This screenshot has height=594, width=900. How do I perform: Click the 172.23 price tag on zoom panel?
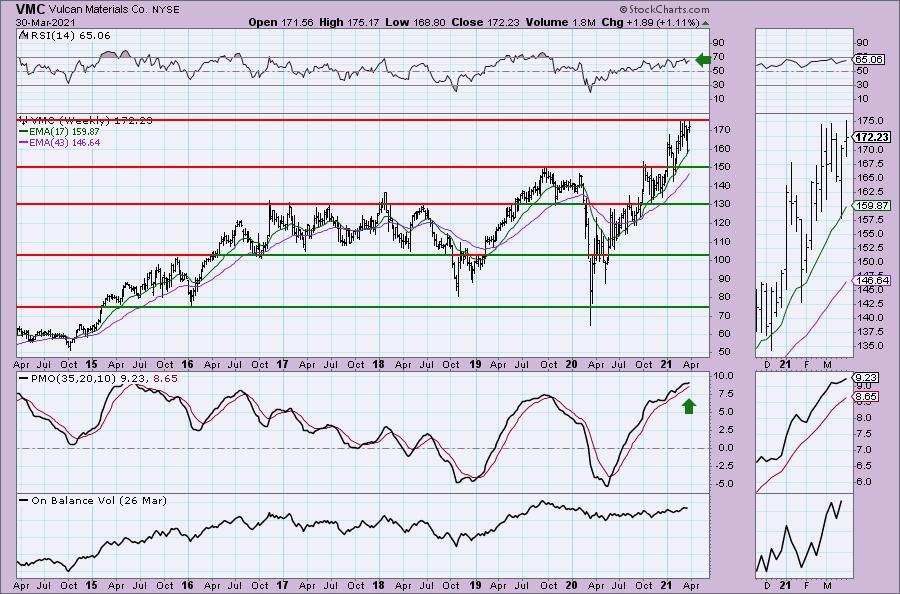[x=872, y=137]
